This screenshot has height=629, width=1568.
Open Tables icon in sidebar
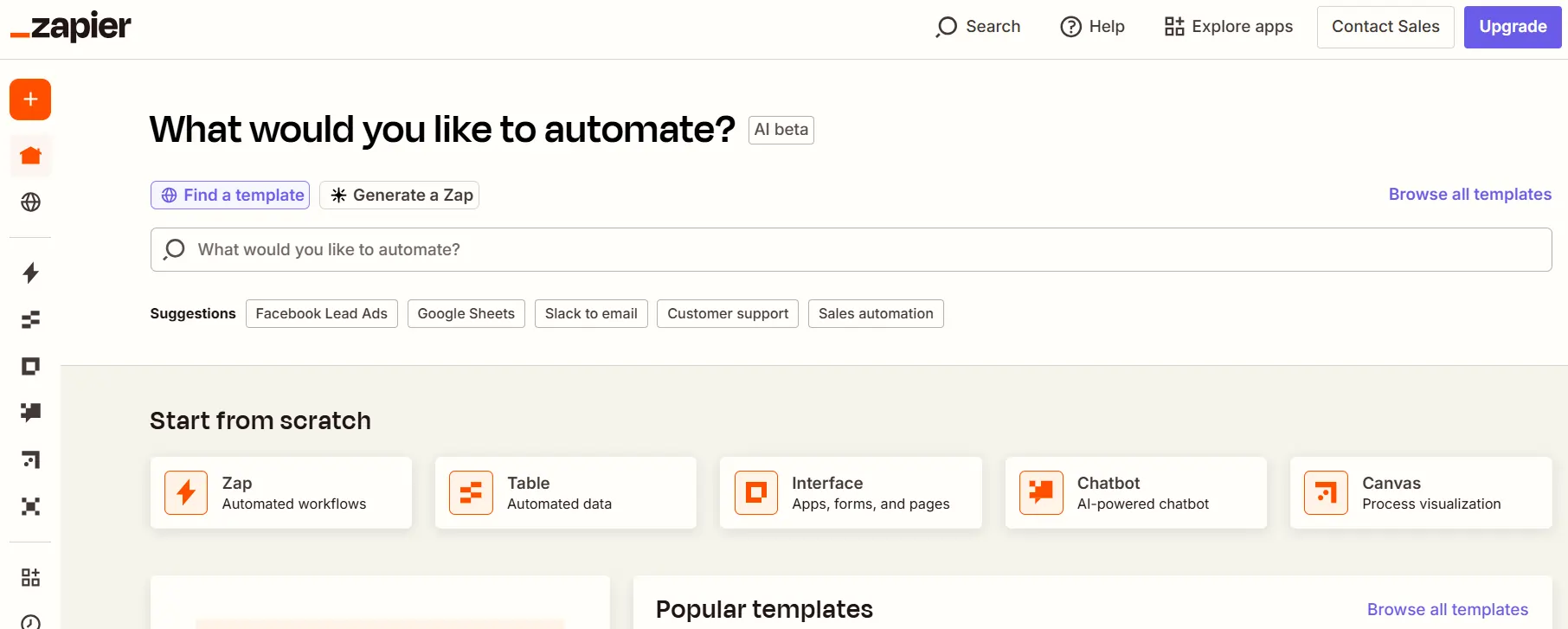(x=30, y=320)
